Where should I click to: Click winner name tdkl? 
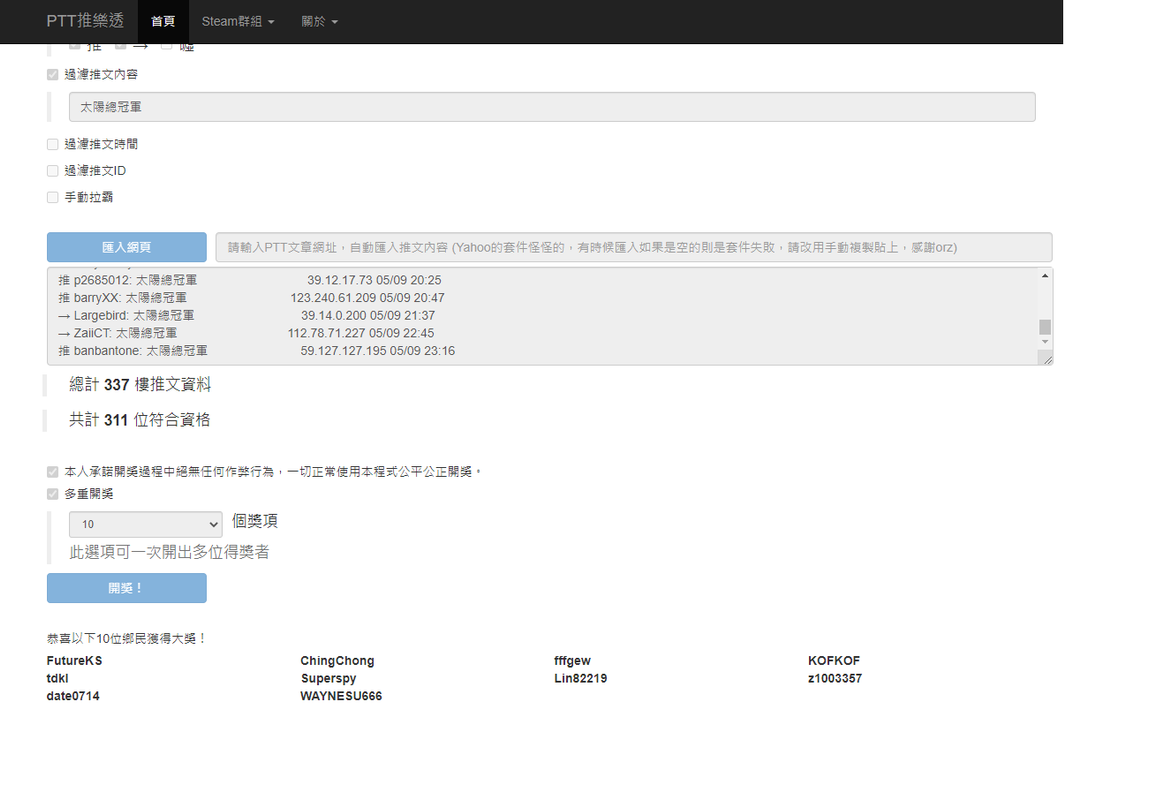click(57, 678)
